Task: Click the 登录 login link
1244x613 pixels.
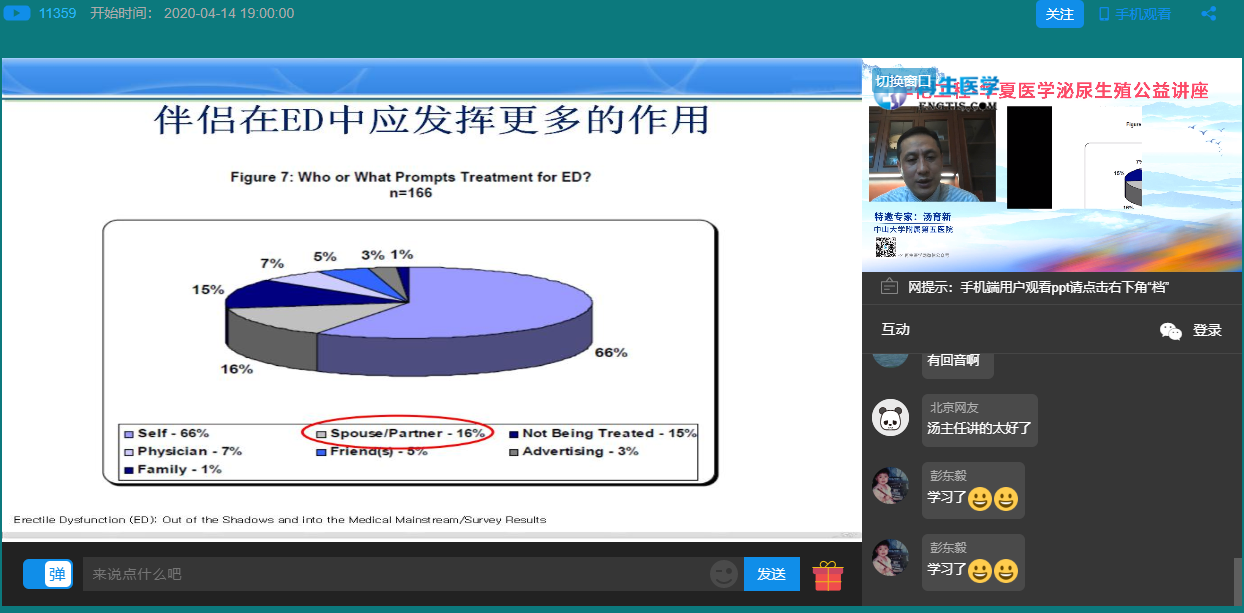Action: pyautogui.click(x=1207, y=331)
